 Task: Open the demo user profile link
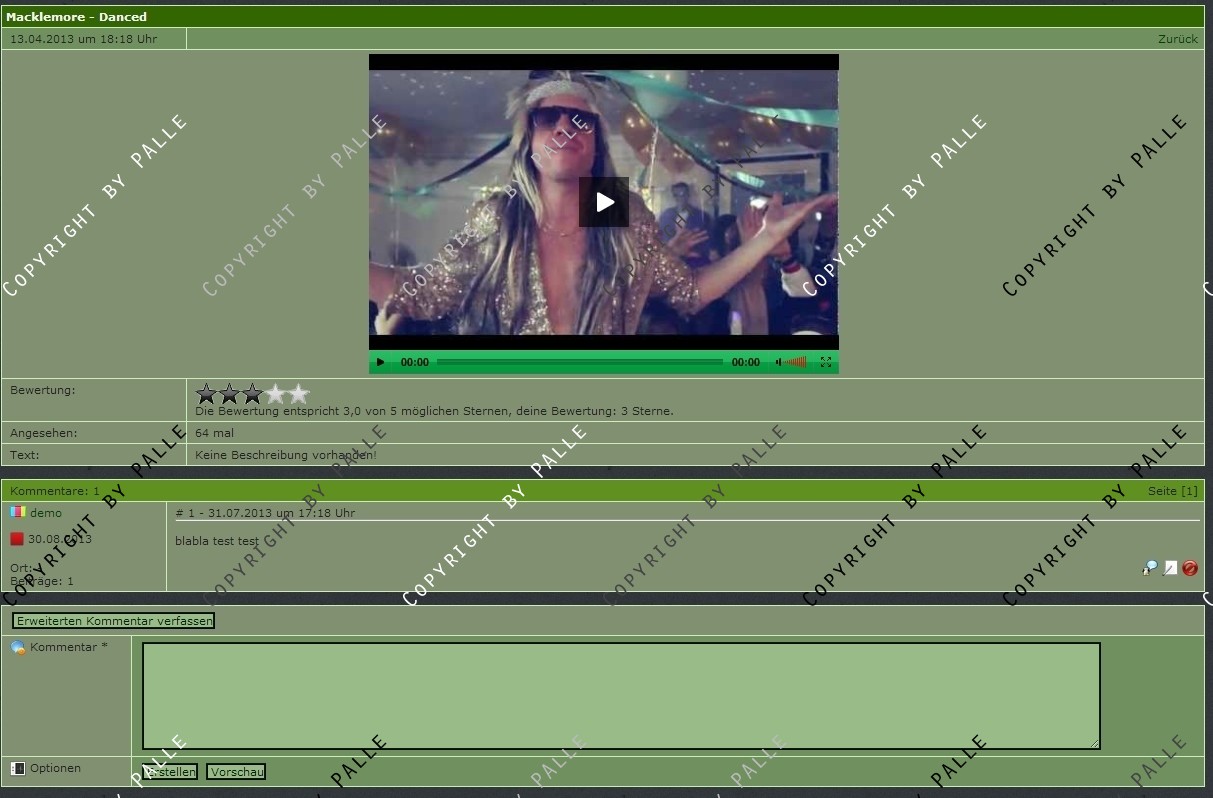pyautogui.click(x=46, y=513)
